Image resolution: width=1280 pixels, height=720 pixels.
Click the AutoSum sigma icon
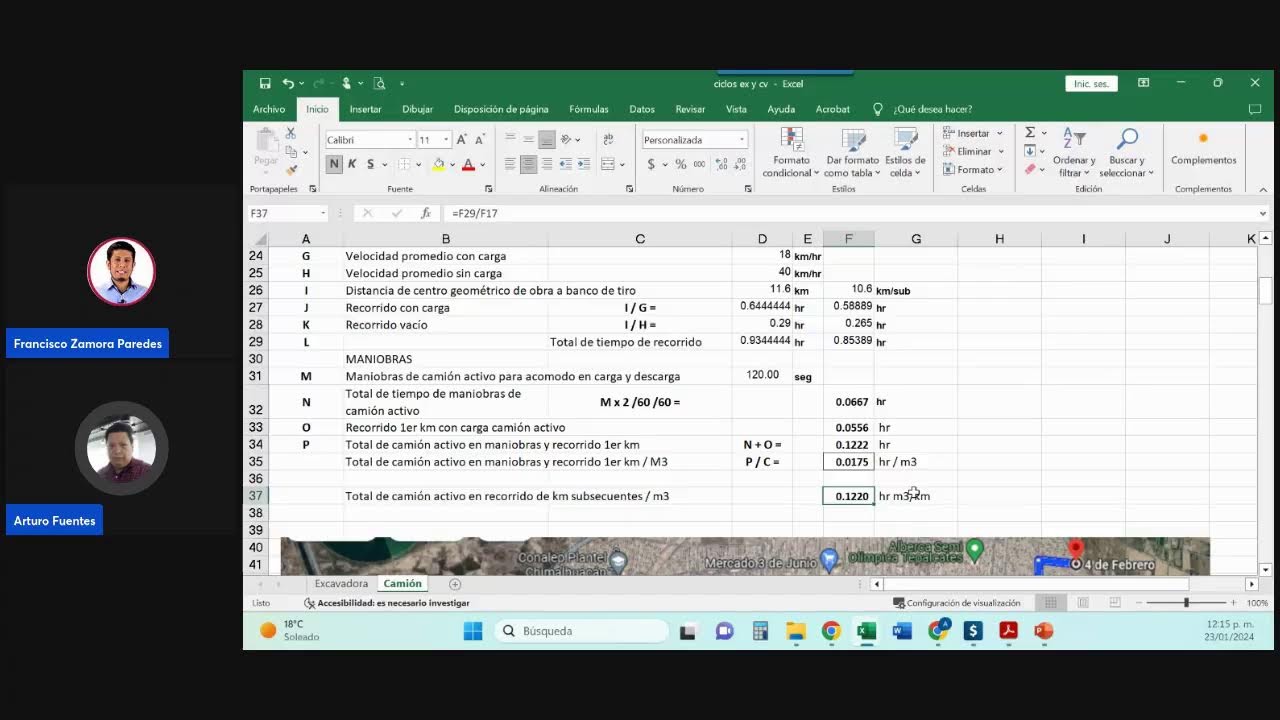1030,132
